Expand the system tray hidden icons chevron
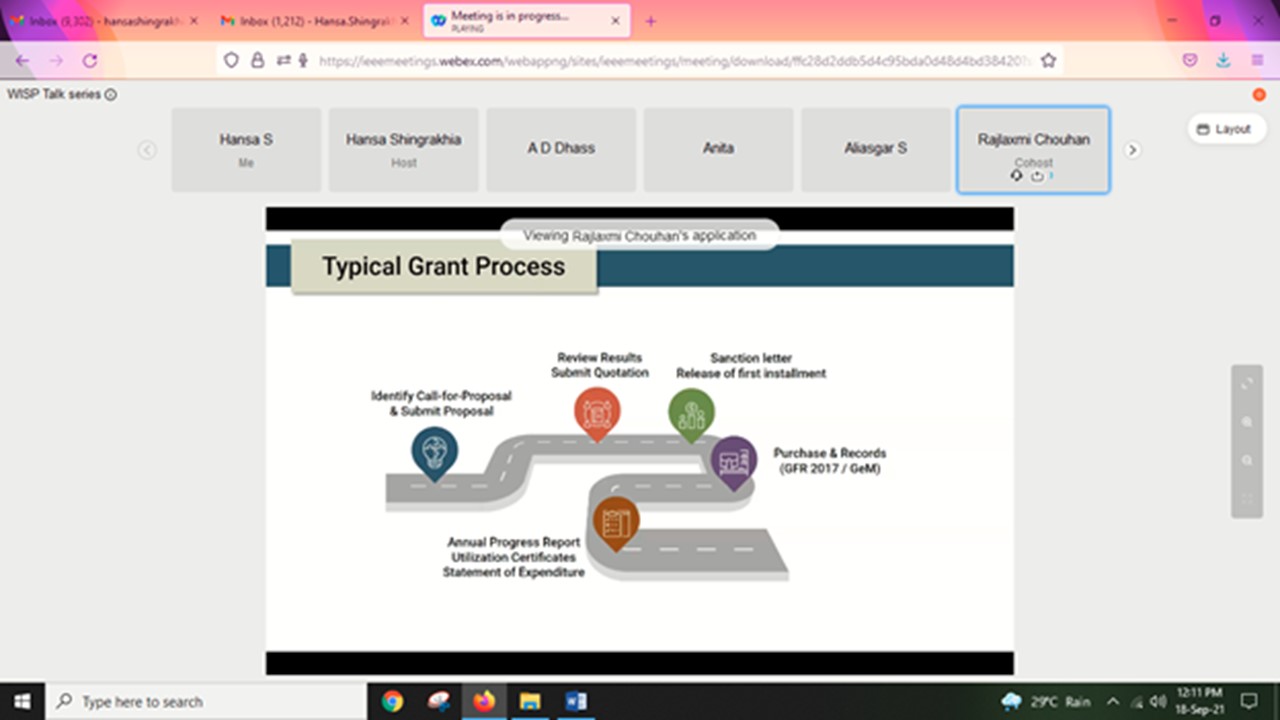The height and width of the screenshot is (720, 1280). (1112, 701)
